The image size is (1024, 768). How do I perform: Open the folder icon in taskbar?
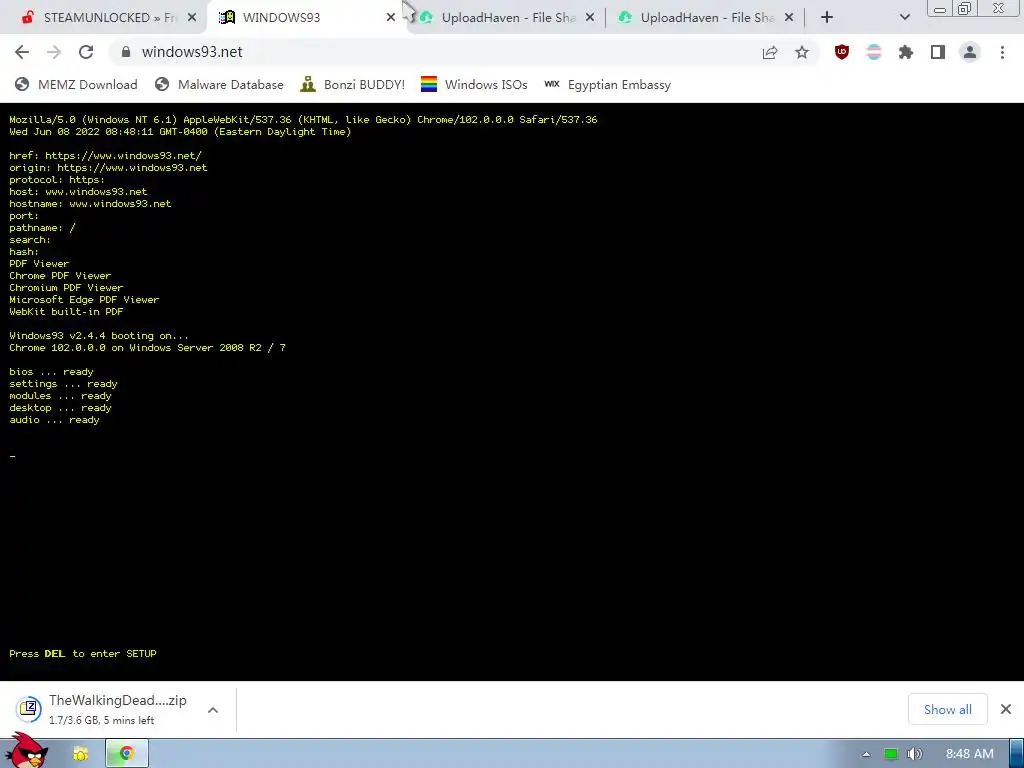coord(81,754)
